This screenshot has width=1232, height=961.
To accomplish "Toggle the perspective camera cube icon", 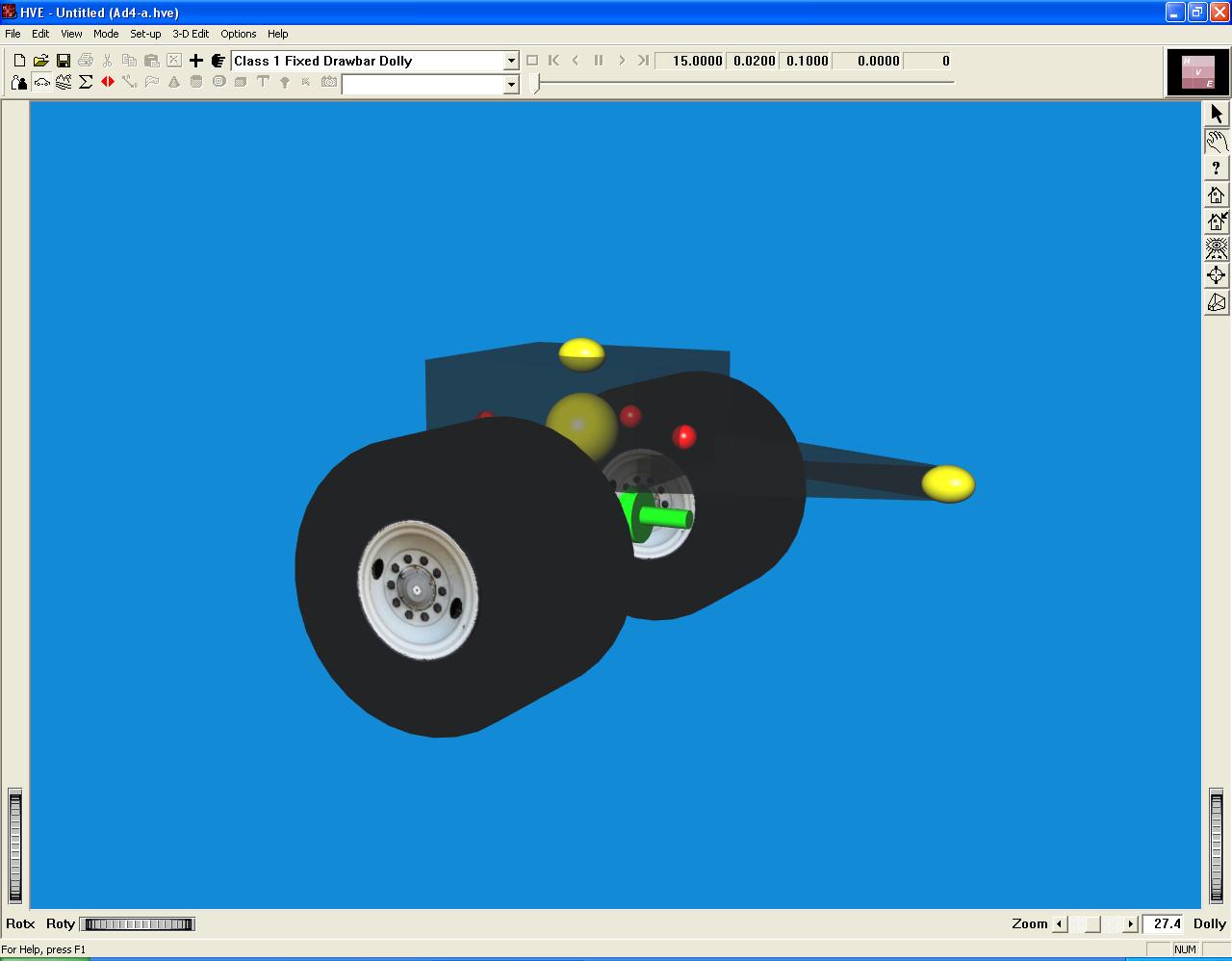I will pyautogui.click(x=1217, y=302).
